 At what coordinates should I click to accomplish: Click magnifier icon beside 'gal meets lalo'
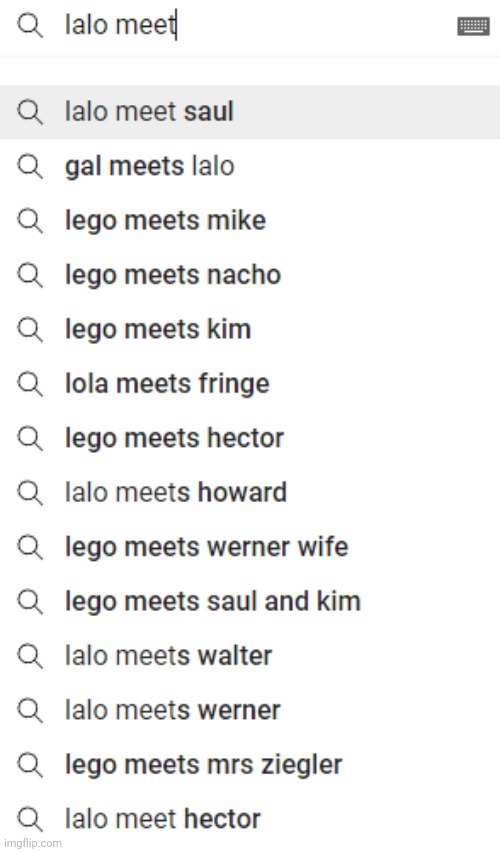(x=29, y=166)
